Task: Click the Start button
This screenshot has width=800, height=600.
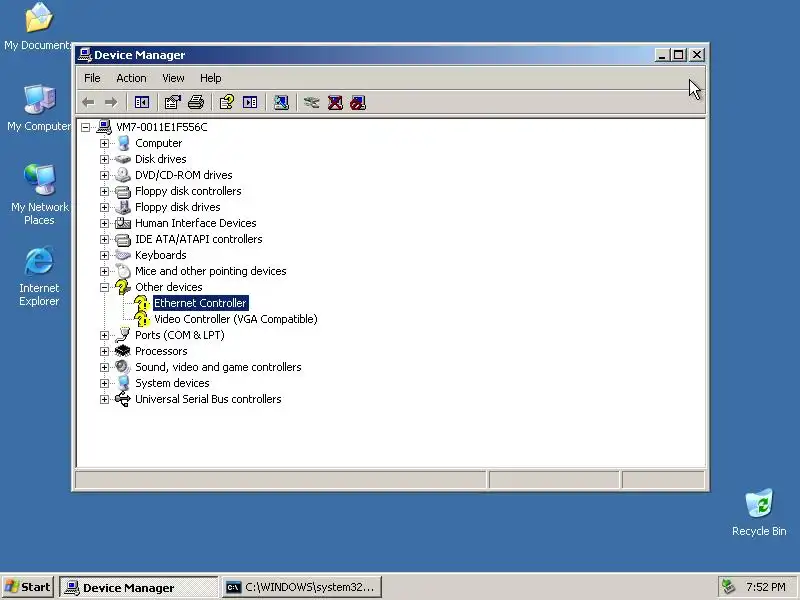Action: click(28, 587)
